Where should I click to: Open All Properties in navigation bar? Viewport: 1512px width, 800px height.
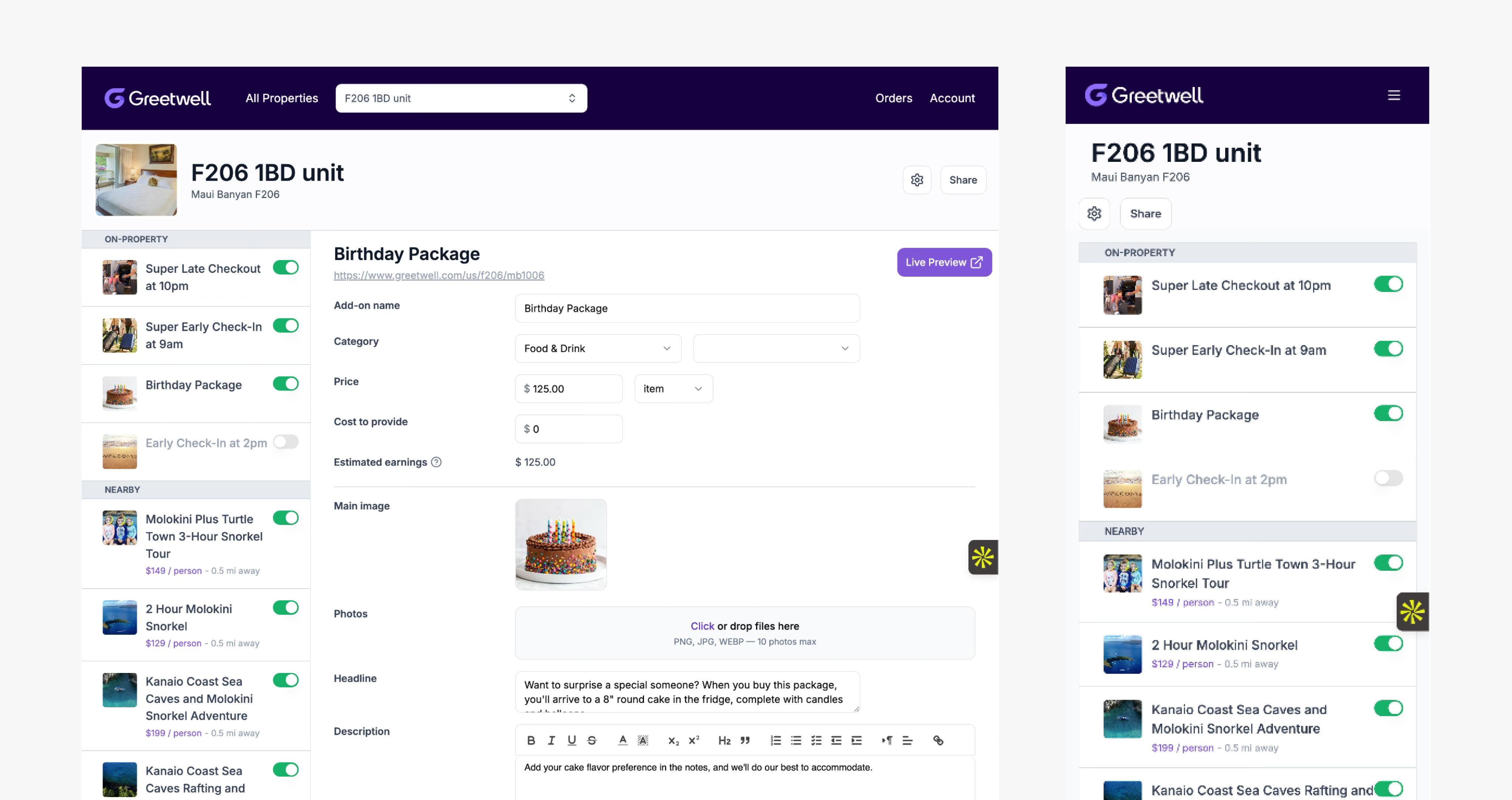pos(282,99)
